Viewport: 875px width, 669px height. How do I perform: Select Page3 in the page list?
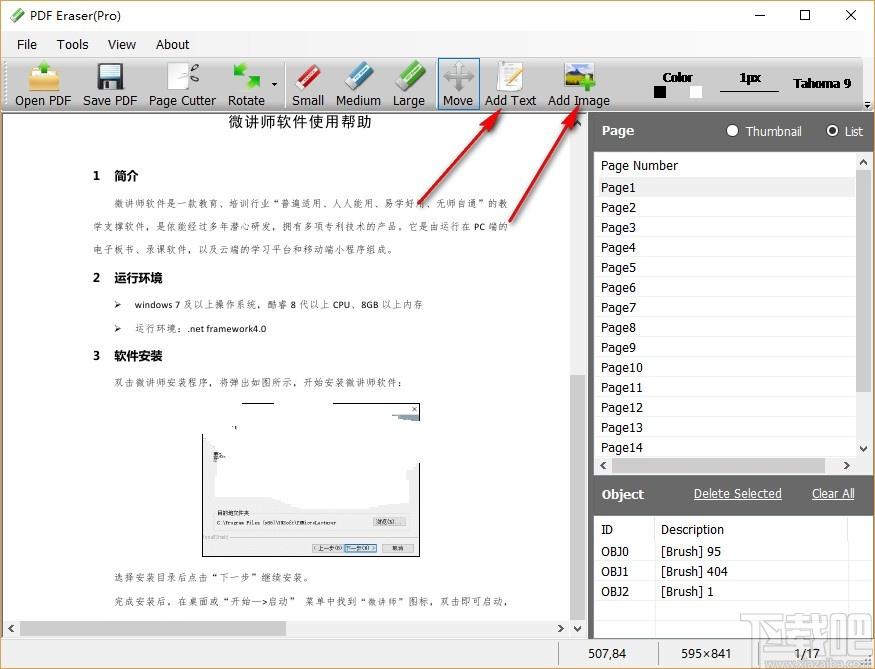point(726,228)
